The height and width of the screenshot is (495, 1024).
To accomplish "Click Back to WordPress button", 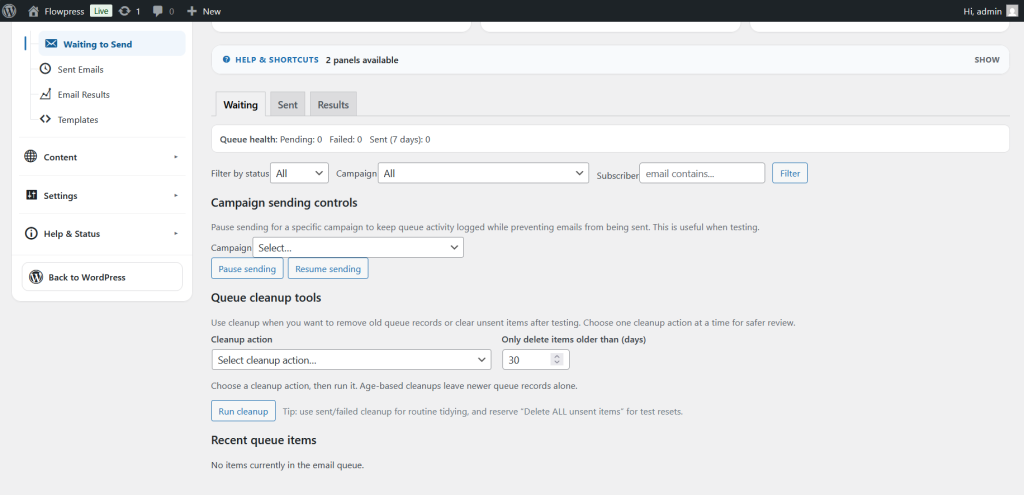I will point(103,277).
